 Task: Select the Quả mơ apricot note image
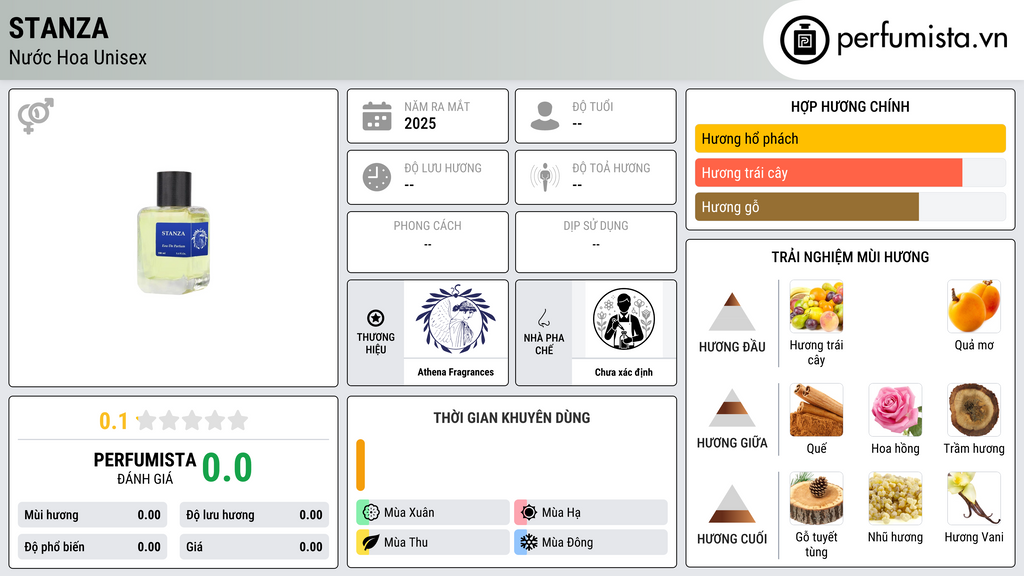tap(974, 306)
